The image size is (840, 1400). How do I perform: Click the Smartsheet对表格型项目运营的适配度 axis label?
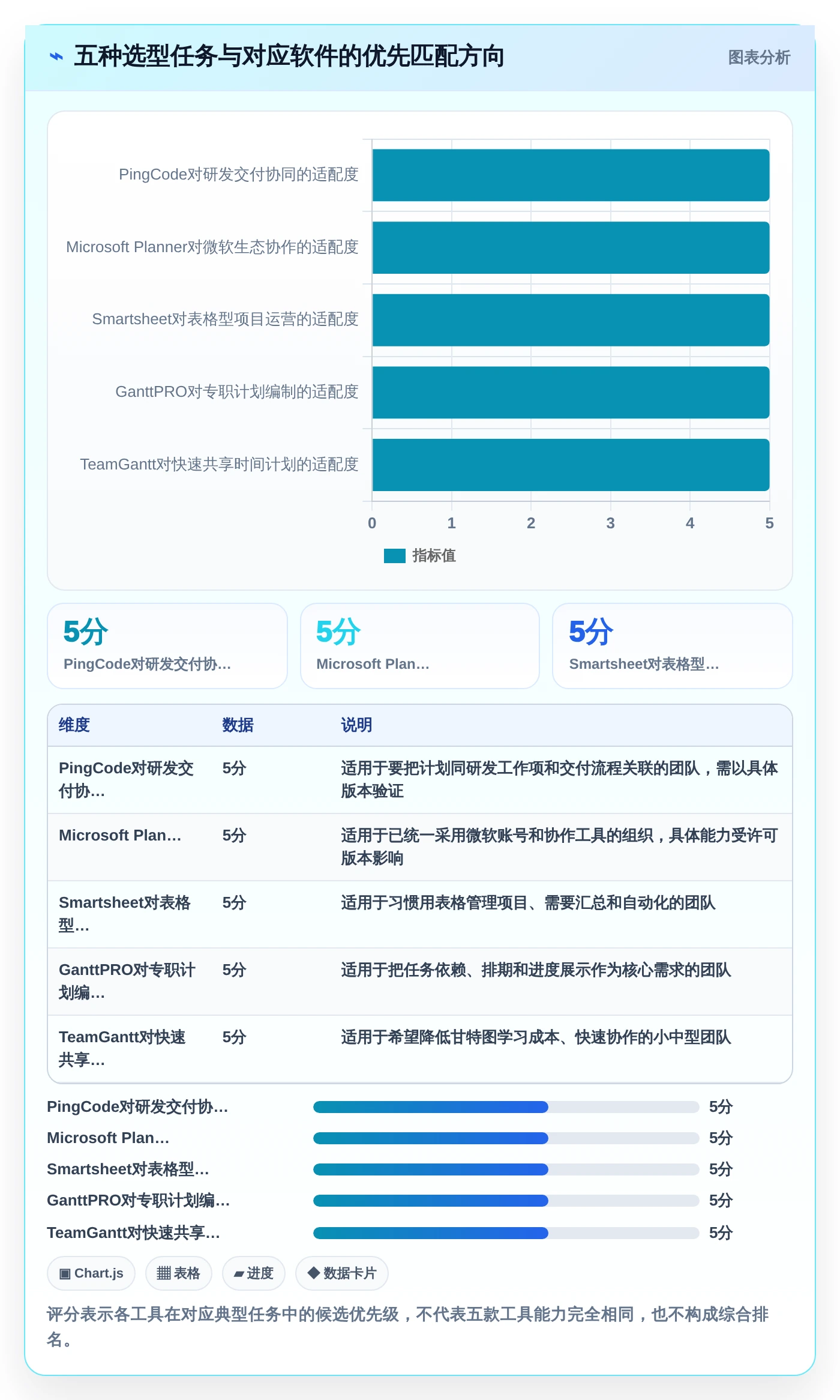(225, 319)
